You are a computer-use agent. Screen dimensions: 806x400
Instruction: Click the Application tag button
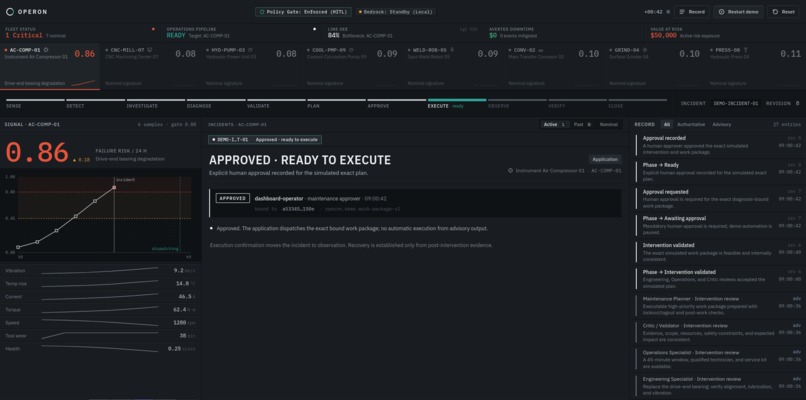[x=605, y=159]
